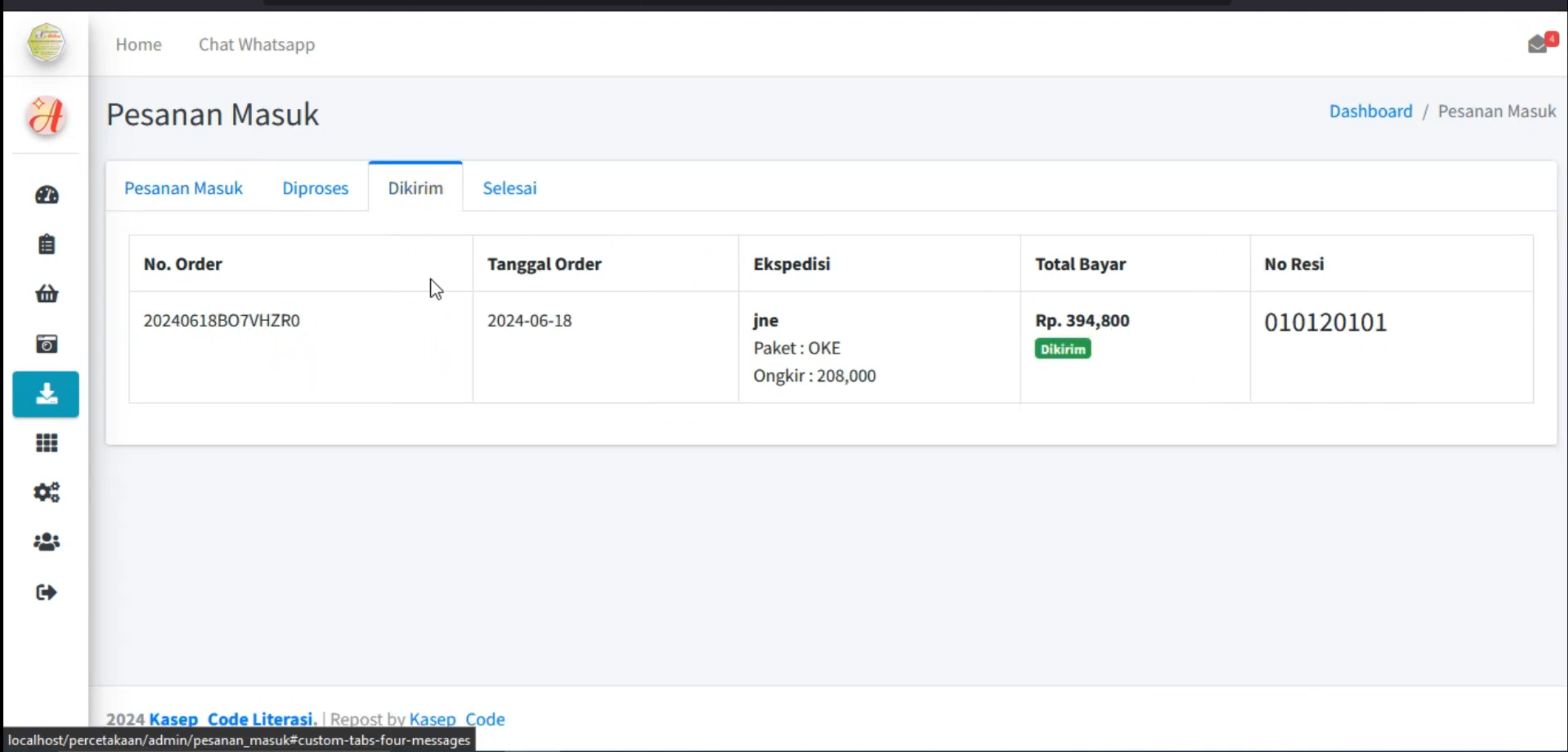The width and height of the screenshot is (1568, 752).
Task: Click the Tanggal Order column header
Action: point(544,264)
